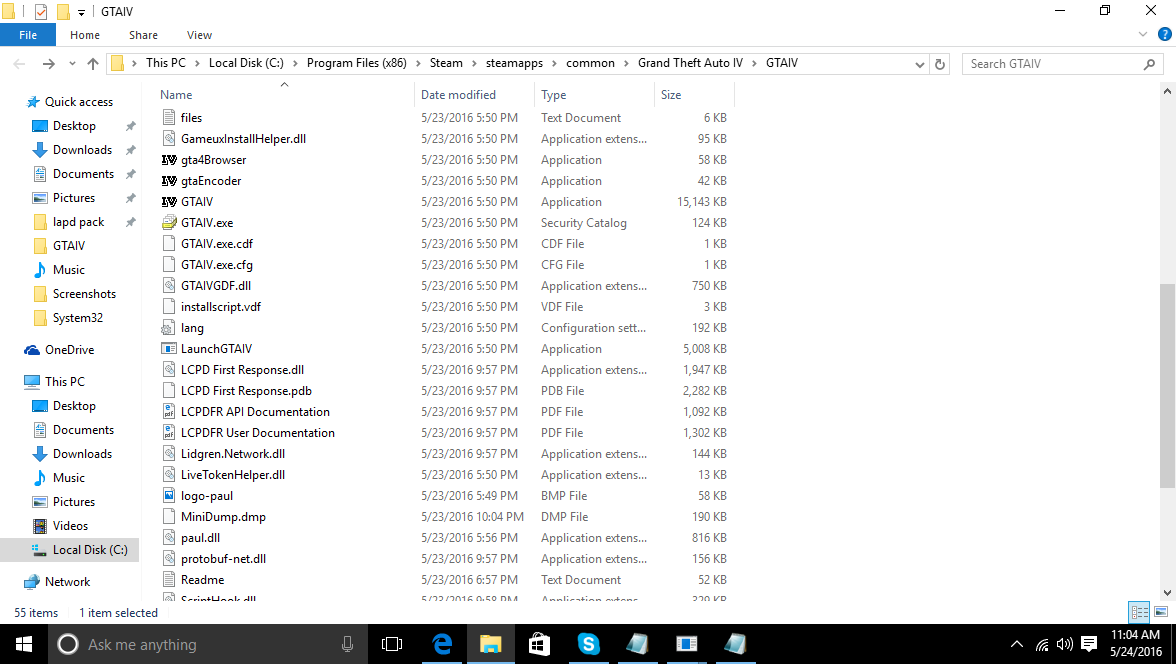The width and height of the screenshot is (1176, 664).
Task: Select the installscript.vdf file name
Action: point(220,307)
